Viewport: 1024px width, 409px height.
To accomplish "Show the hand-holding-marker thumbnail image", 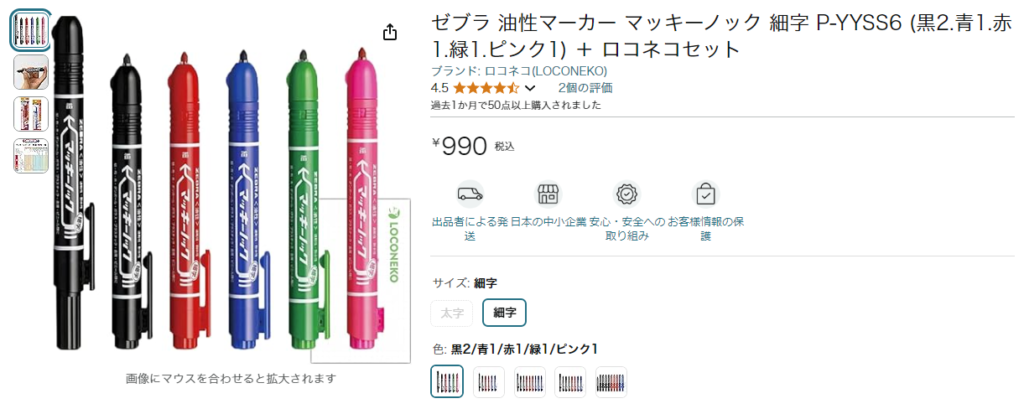I will [31, 73].
